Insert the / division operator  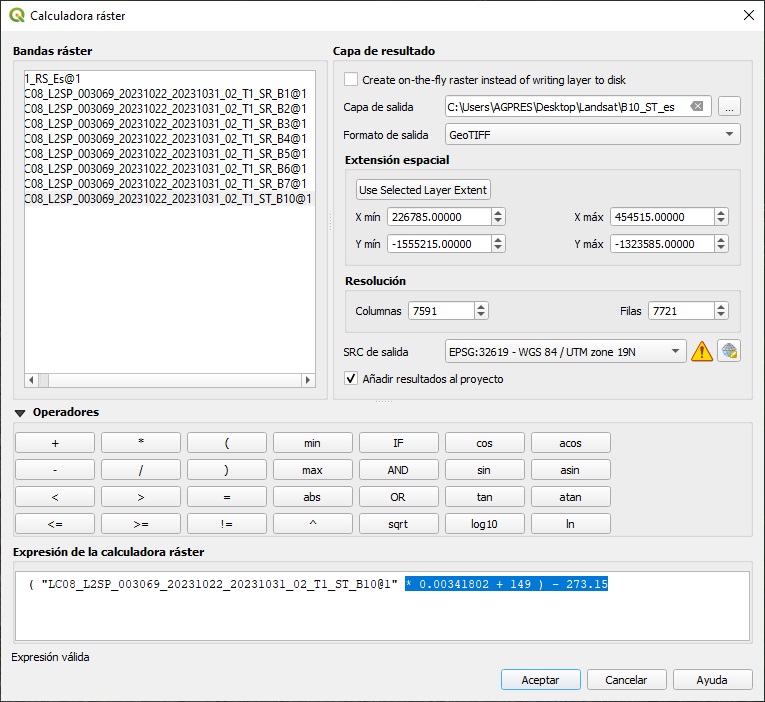point(141,470)
